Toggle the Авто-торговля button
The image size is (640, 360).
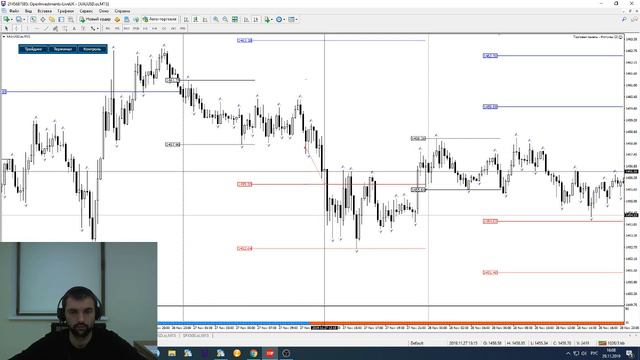pos(160,19)
